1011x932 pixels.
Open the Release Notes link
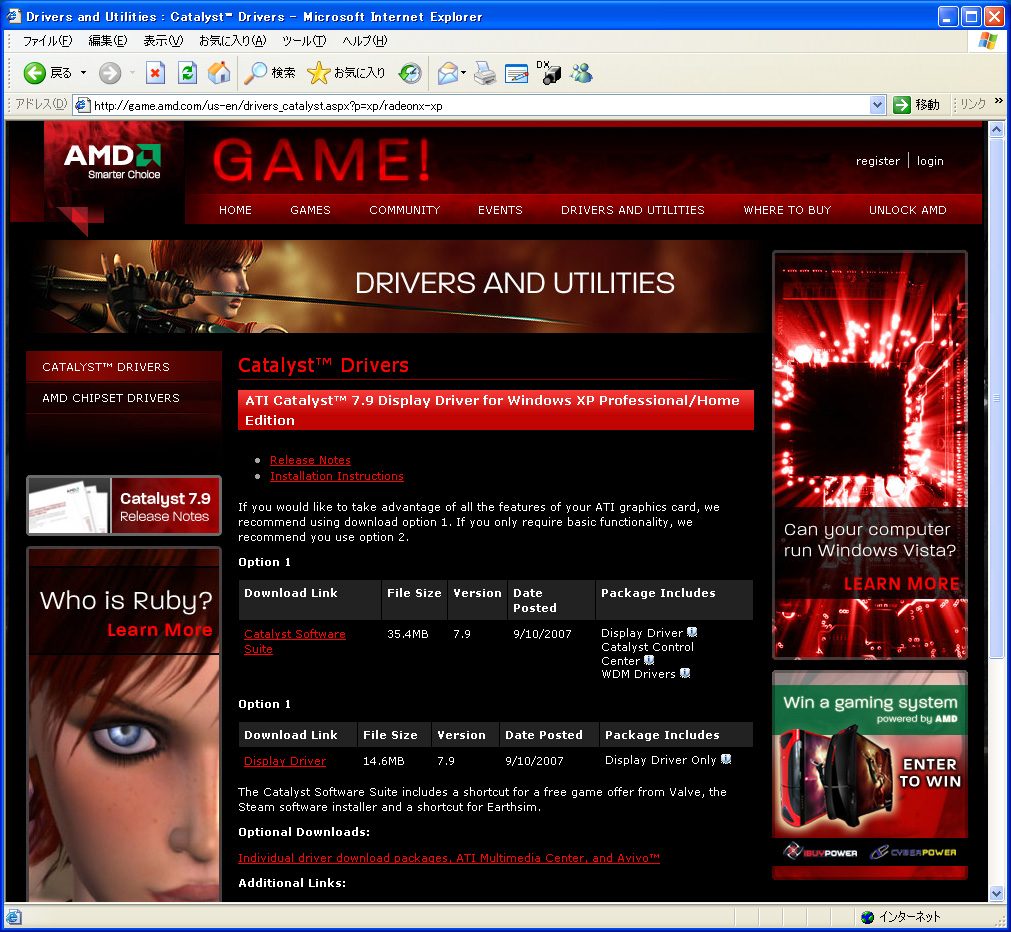pyautogui.click(x=310, y=460)
